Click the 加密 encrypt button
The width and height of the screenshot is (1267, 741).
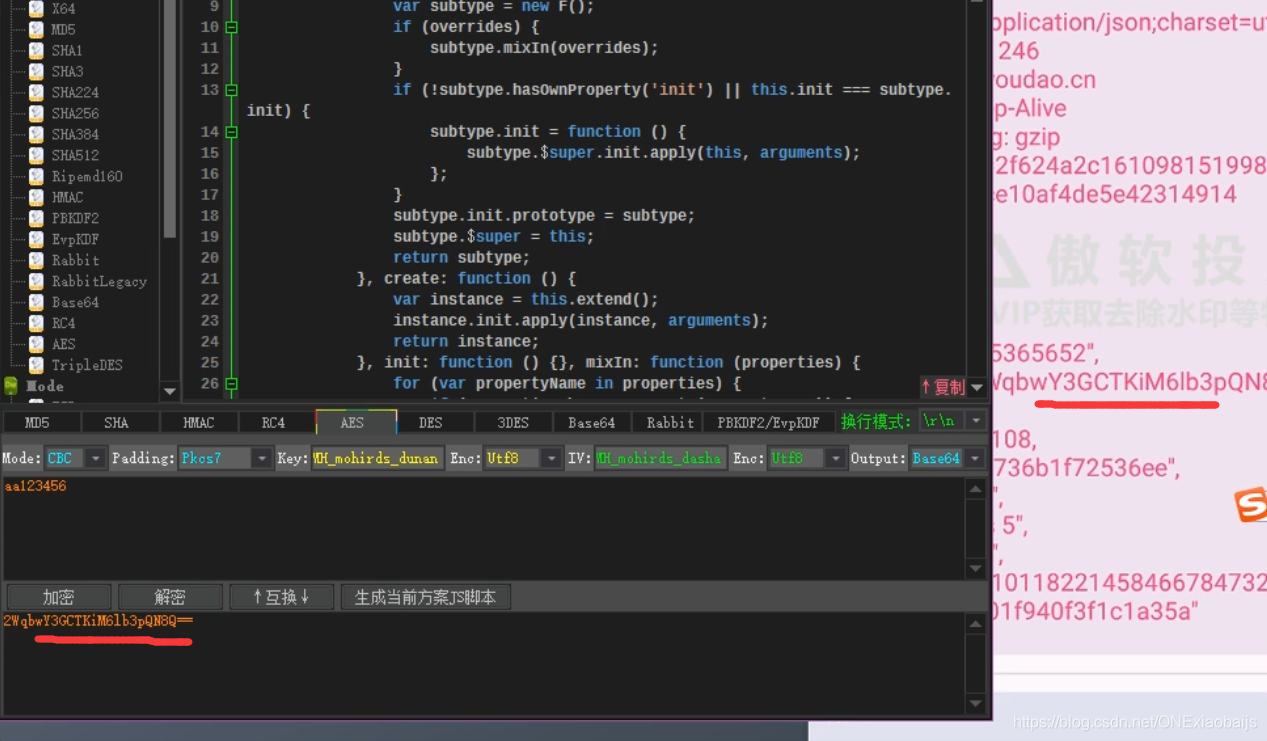pos(59,597)
